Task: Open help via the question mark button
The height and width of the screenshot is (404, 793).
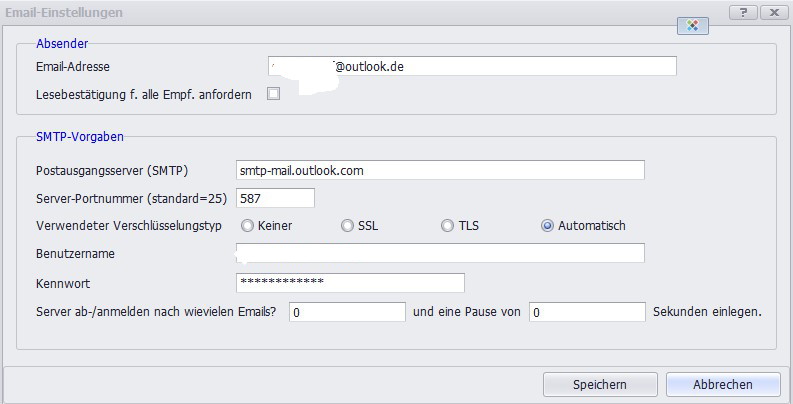Action: 742,12
